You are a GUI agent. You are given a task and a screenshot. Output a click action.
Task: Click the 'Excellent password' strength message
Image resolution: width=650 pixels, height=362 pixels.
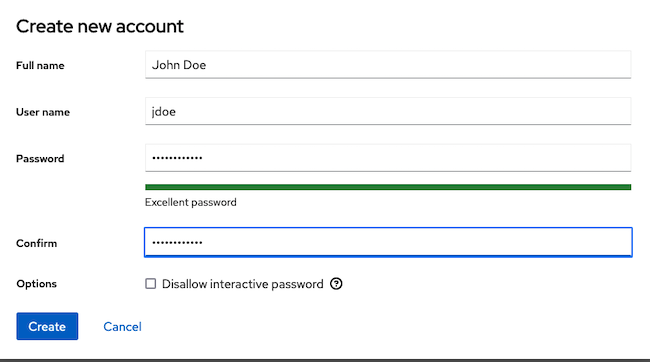pos(191,202)
